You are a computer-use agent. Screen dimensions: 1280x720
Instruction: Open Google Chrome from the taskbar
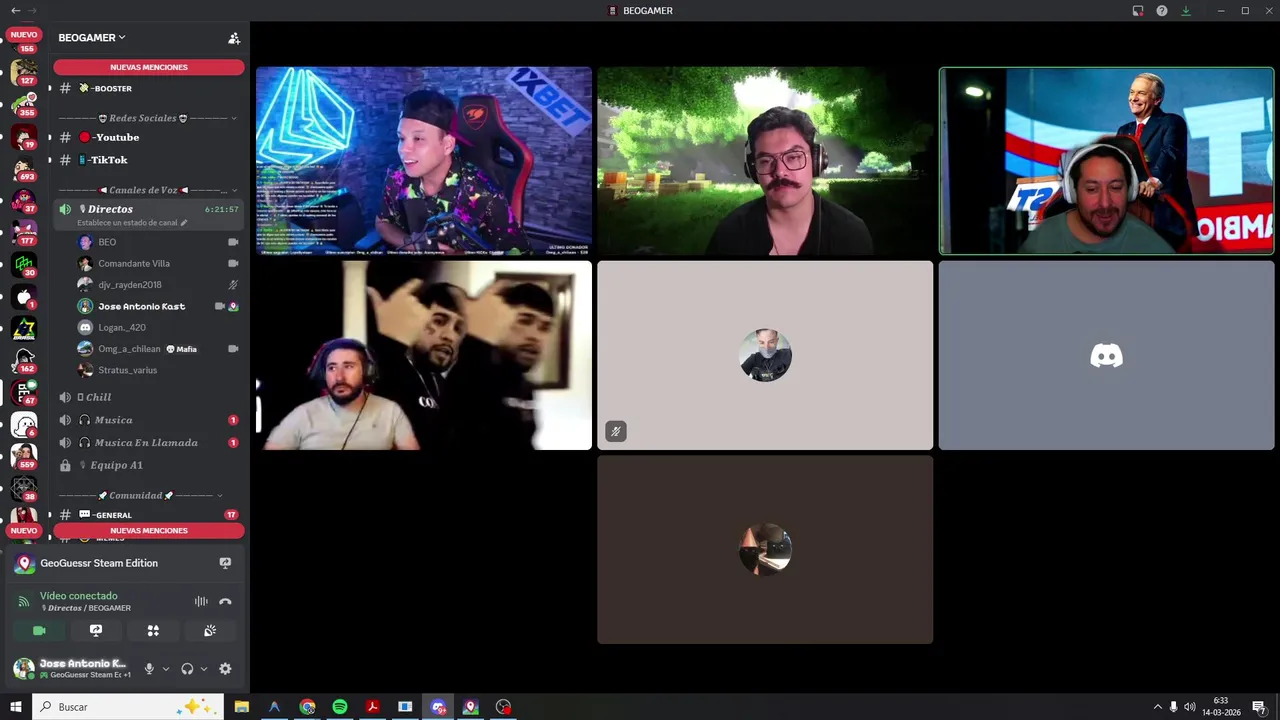308,707
